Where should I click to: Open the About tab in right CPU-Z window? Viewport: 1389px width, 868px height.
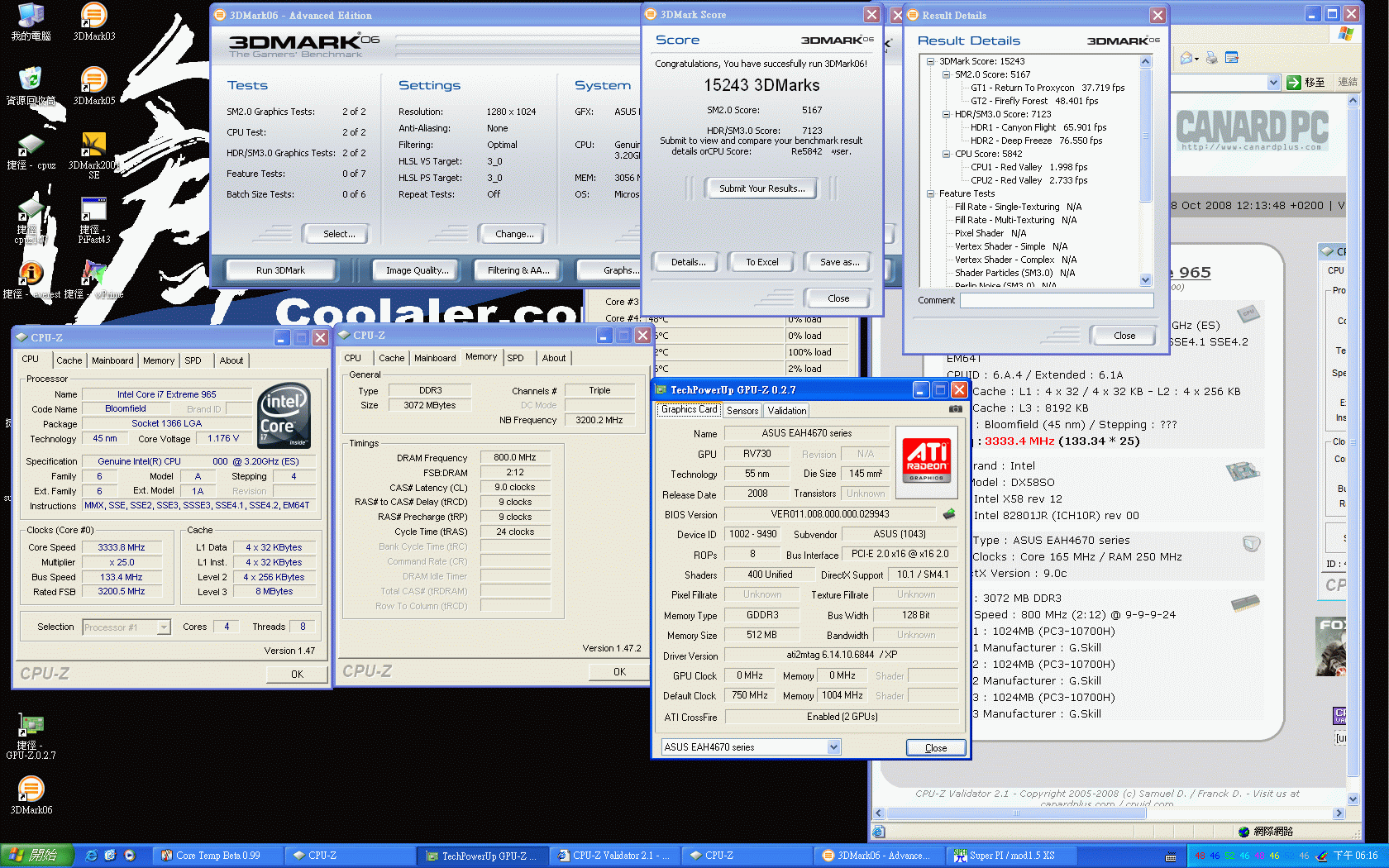tap(554, 358)
